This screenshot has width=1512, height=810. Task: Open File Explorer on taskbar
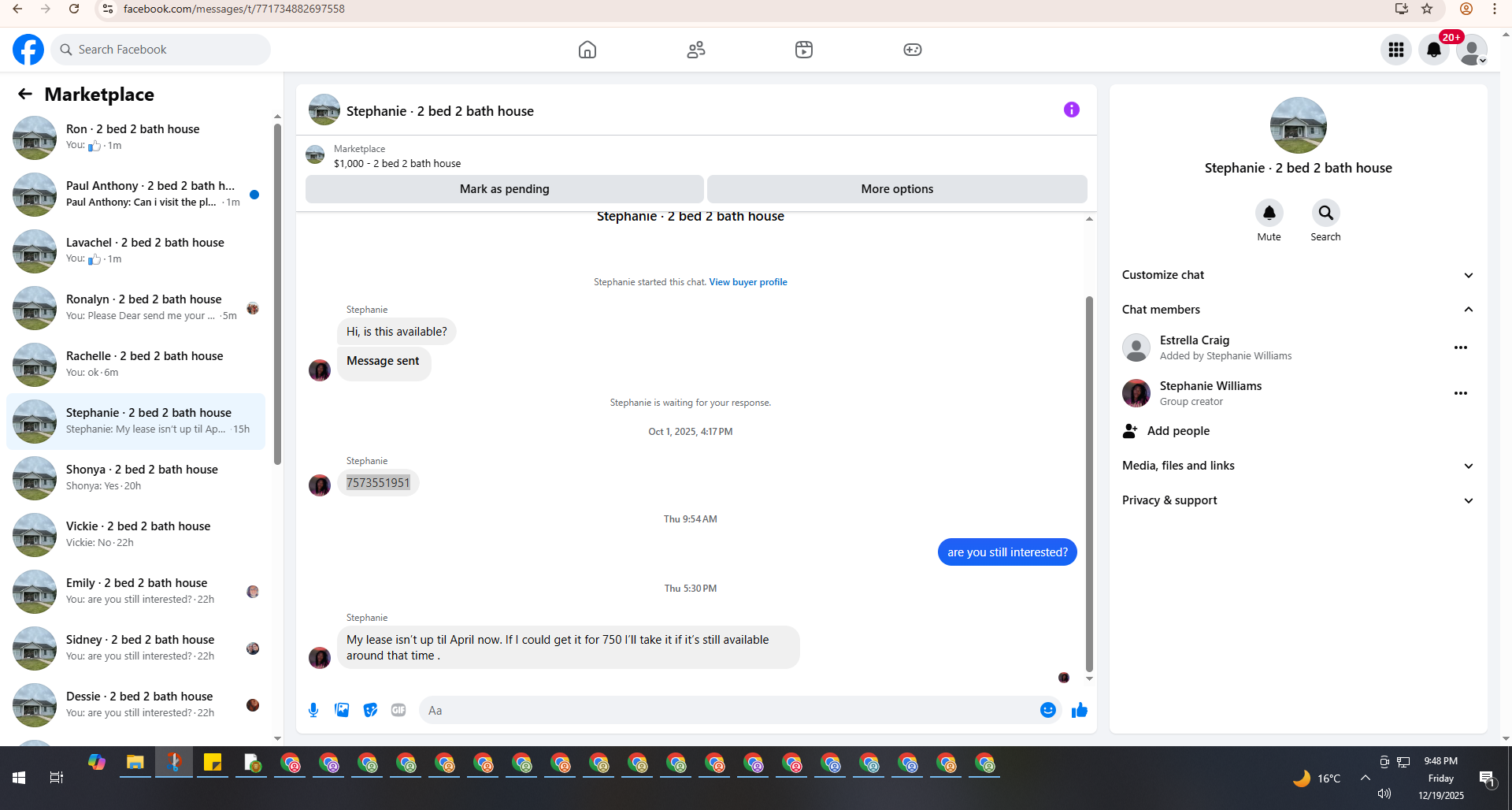(135, 763)
